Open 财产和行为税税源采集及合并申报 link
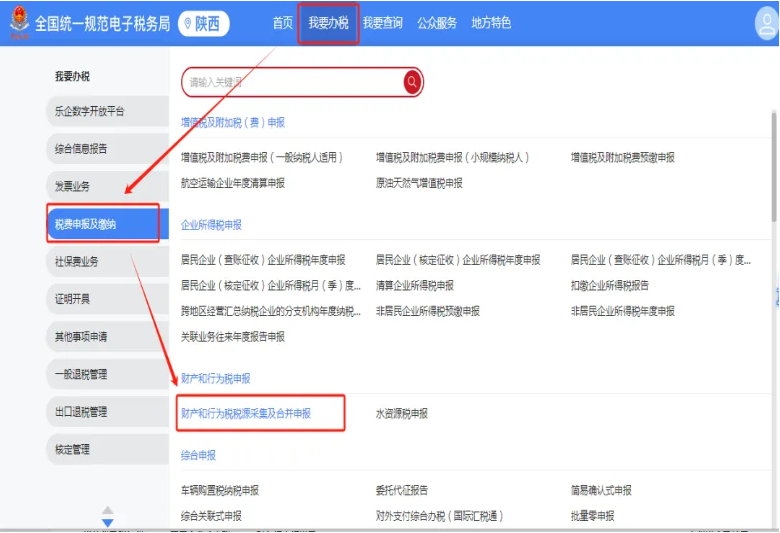The image size is (780, 533). point(246,413)
